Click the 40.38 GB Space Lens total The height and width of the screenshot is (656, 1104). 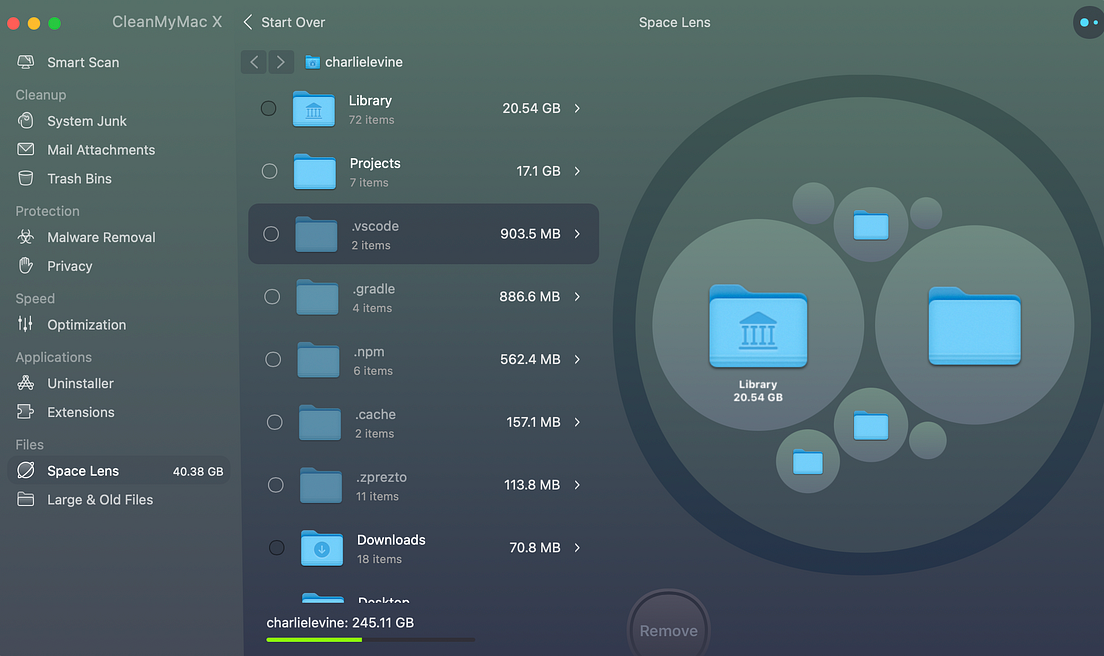tap(198, 472)
